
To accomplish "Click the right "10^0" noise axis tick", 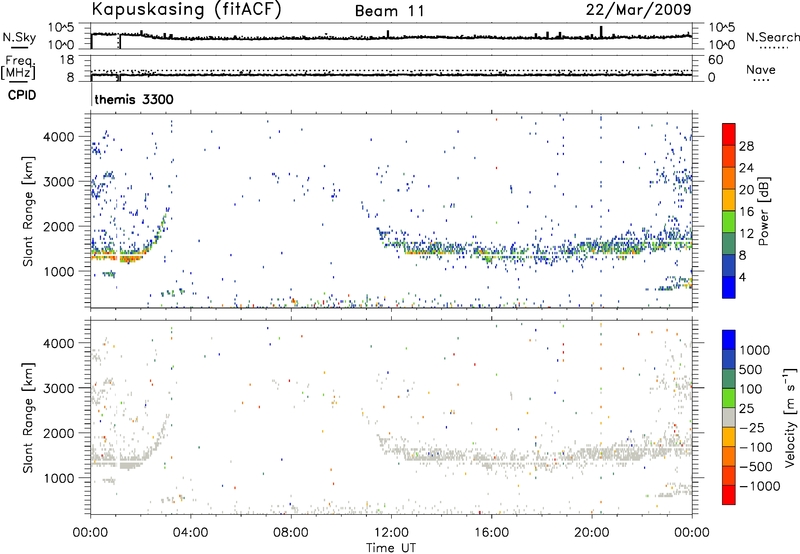I will (721, 44).
